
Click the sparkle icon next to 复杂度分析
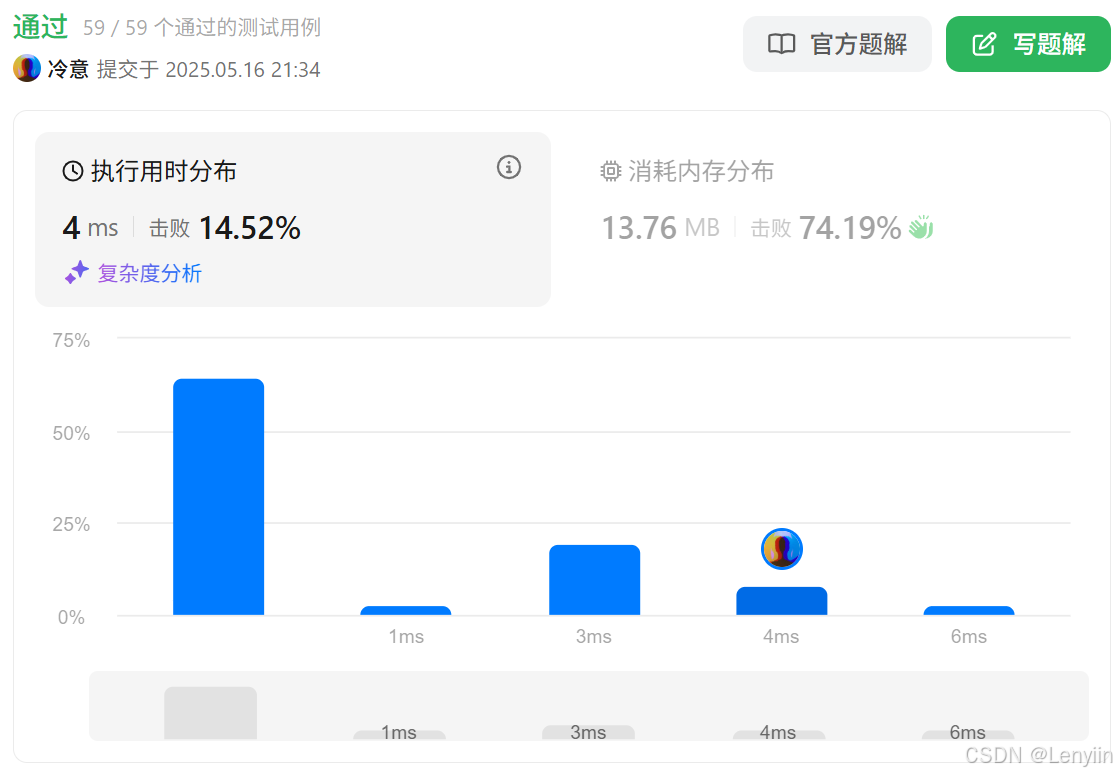point(76,273)
